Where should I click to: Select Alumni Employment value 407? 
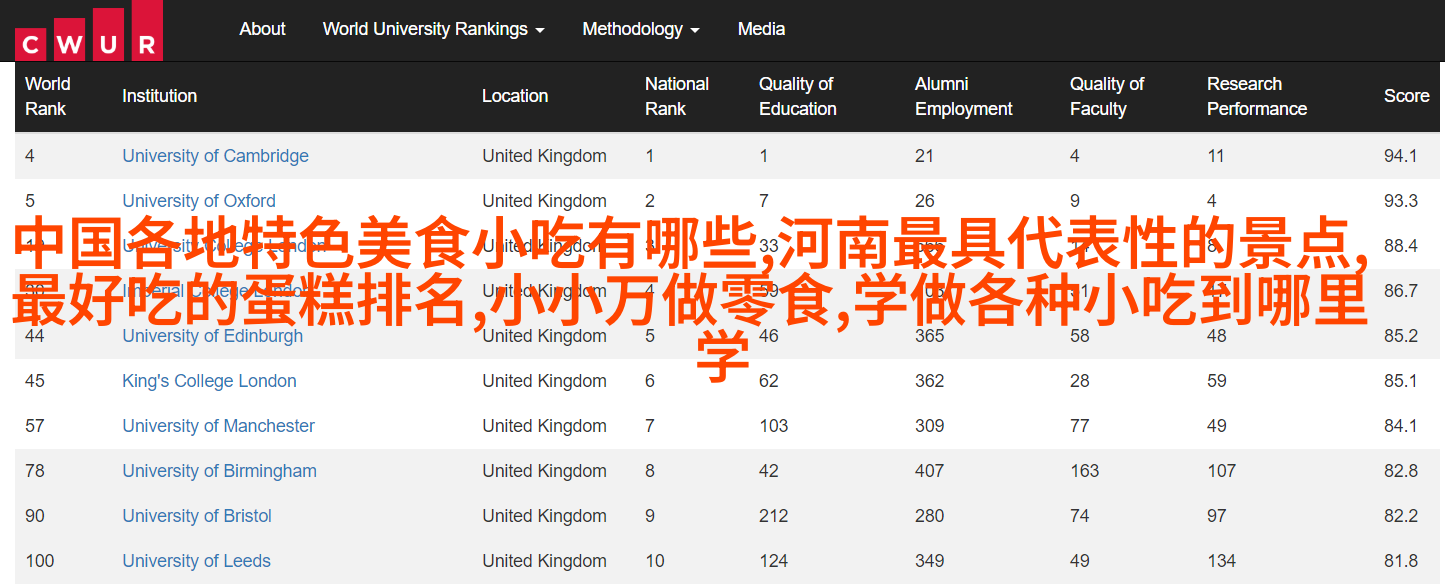930,471
